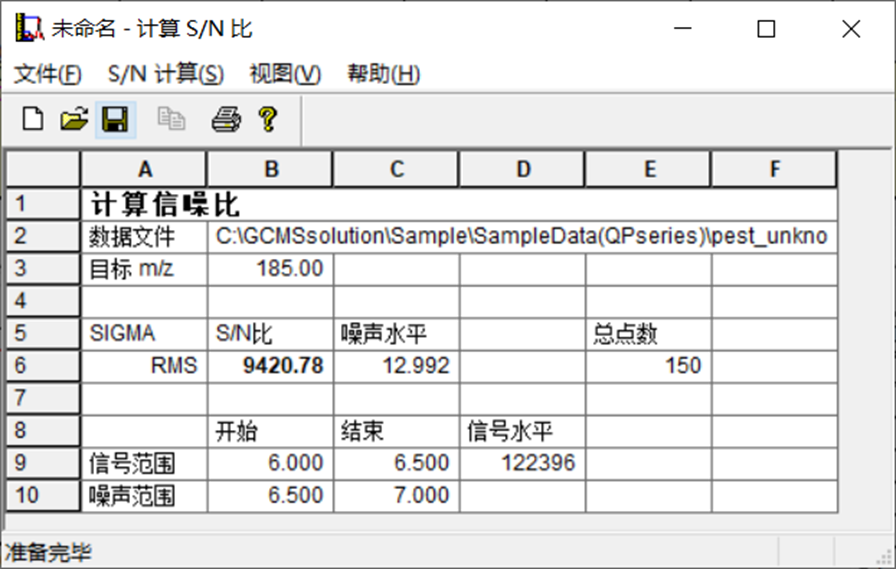Select the noise range end cell 7.000
This screenshot has height=569, width=896.
click(x=396, y=495)
